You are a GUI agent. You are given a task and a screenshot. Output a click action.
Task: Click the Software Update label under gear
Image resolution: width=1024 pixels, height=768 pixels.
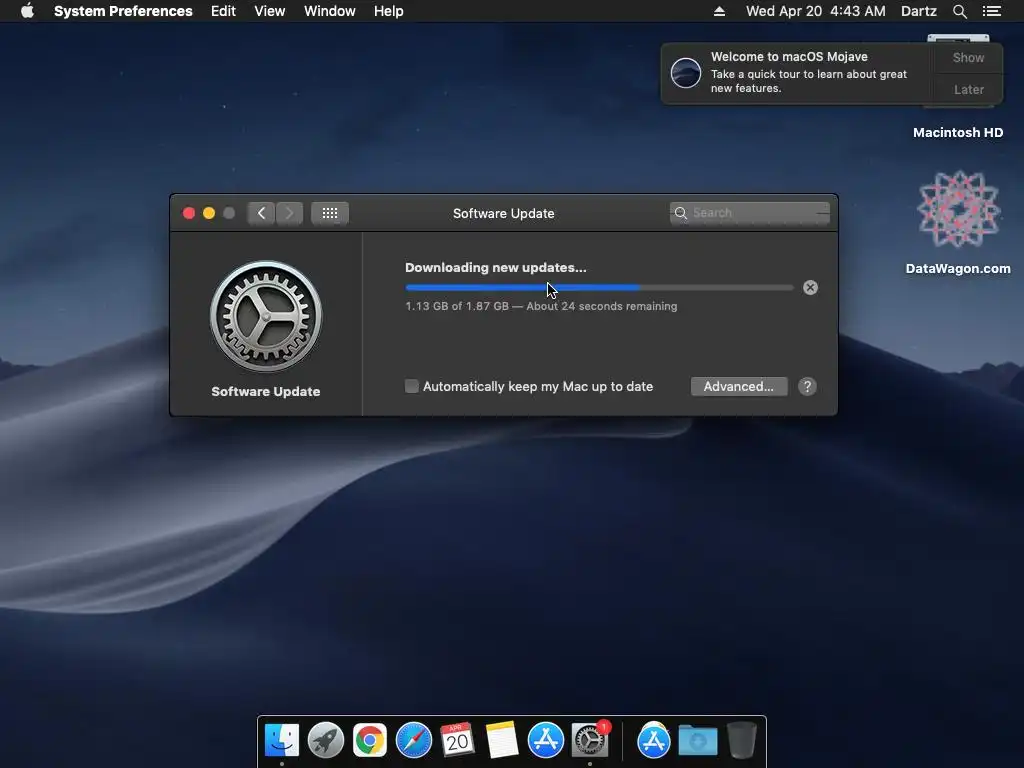click(266, 391)
